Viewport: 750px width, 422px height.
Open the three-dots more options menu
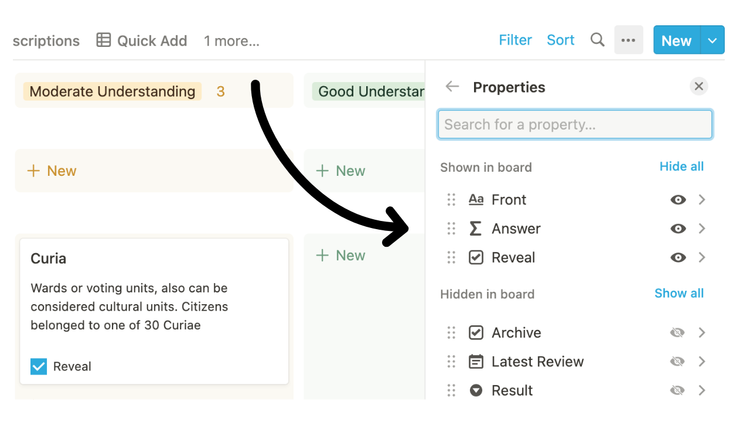tap(628, 40)
